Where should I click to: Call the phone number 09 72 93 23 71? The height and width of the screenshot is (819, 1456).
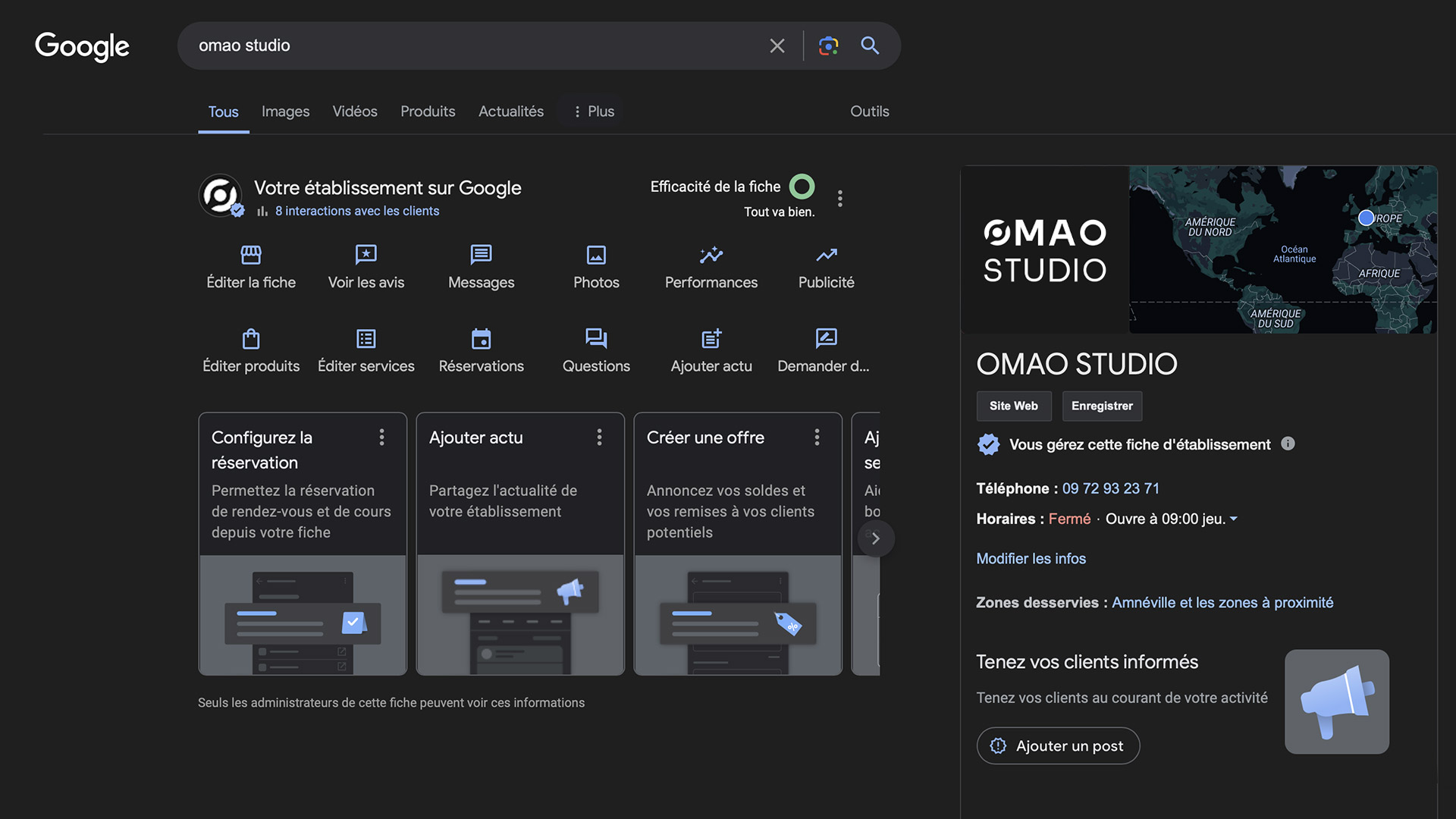pos(1110,488)
